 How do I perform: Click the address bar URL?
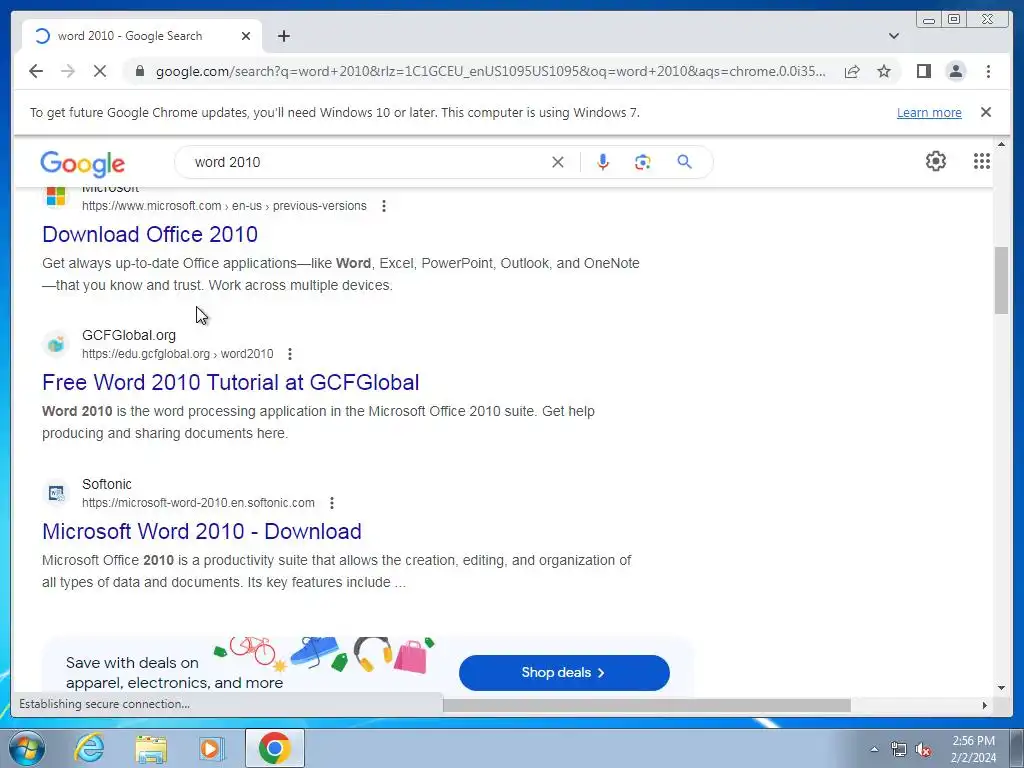[x=490, y=71]
